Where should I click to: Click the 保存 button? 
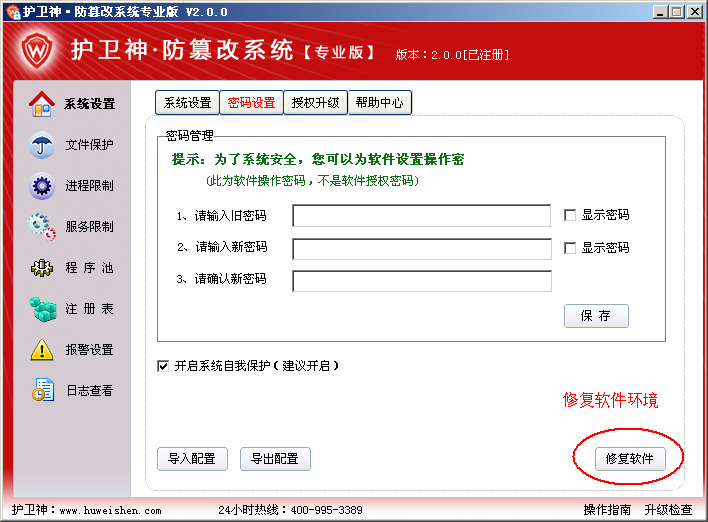pos(596,316)
